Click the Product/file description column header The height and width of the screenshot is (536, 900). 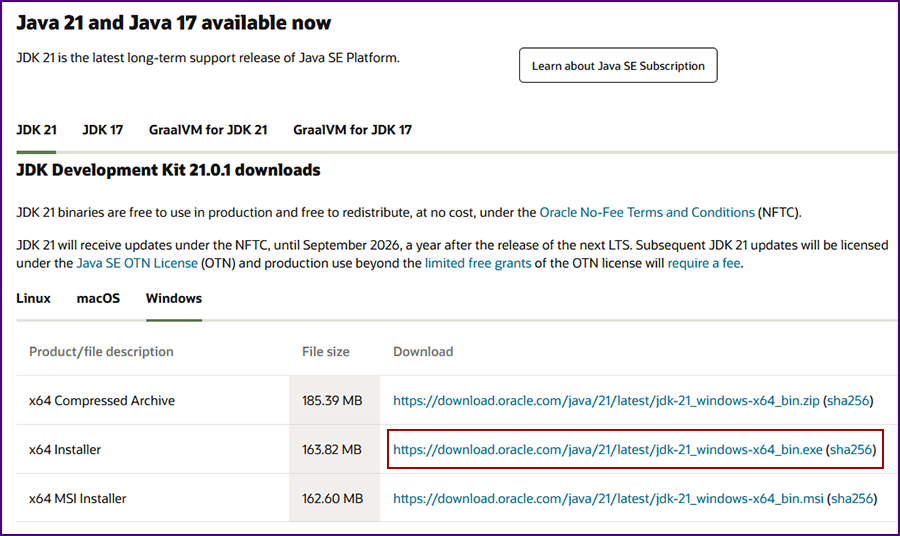pyautogui.click(x=101, y=352)
